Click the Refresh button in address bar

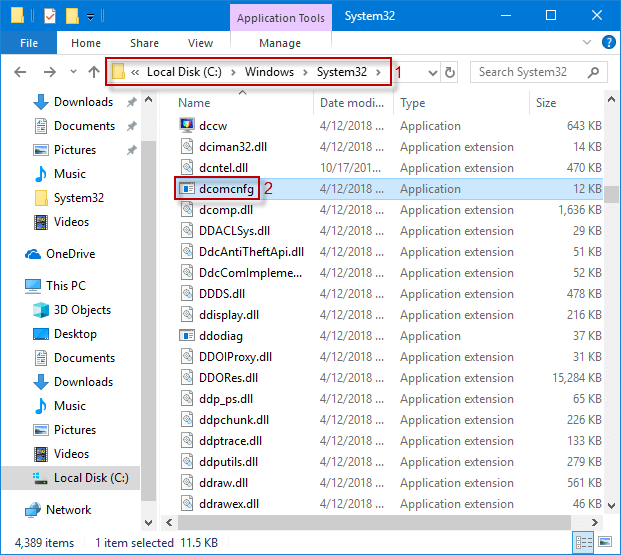click(450, 72)
